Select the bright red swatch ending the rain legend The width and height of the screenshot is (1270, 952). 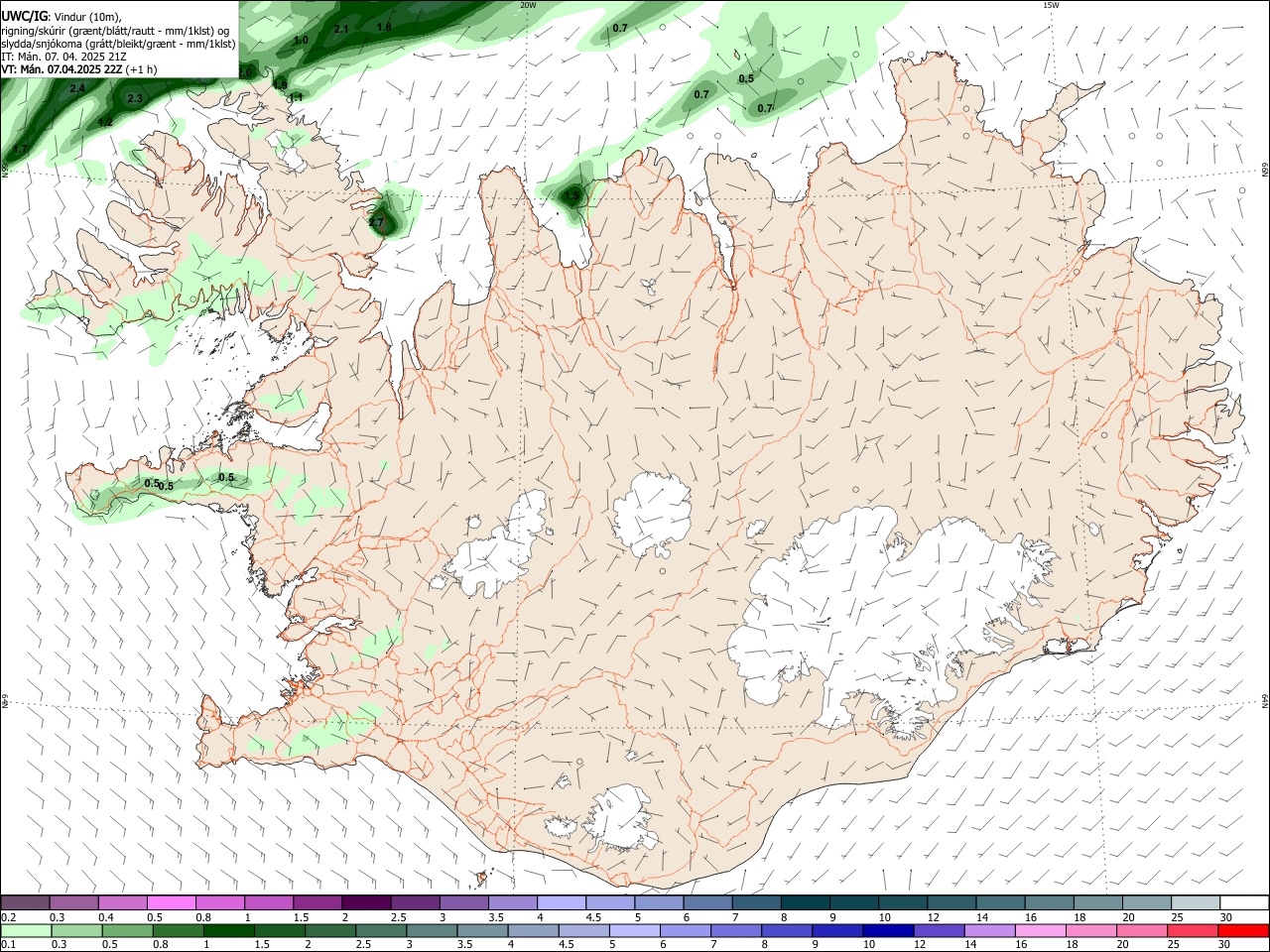pos(1243,930)
